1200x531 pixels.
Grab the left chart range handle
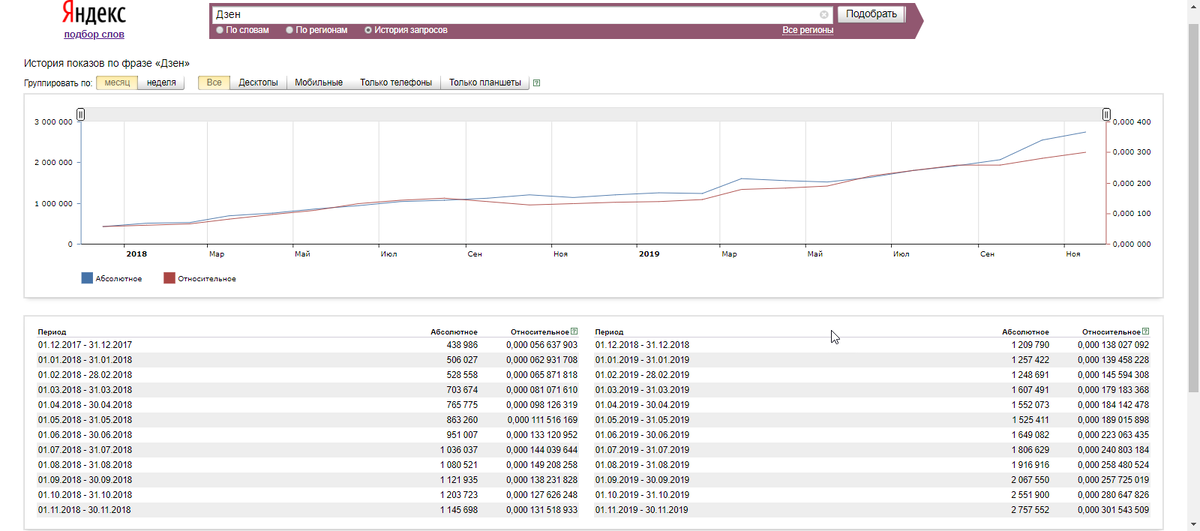(x=81, y=114)
